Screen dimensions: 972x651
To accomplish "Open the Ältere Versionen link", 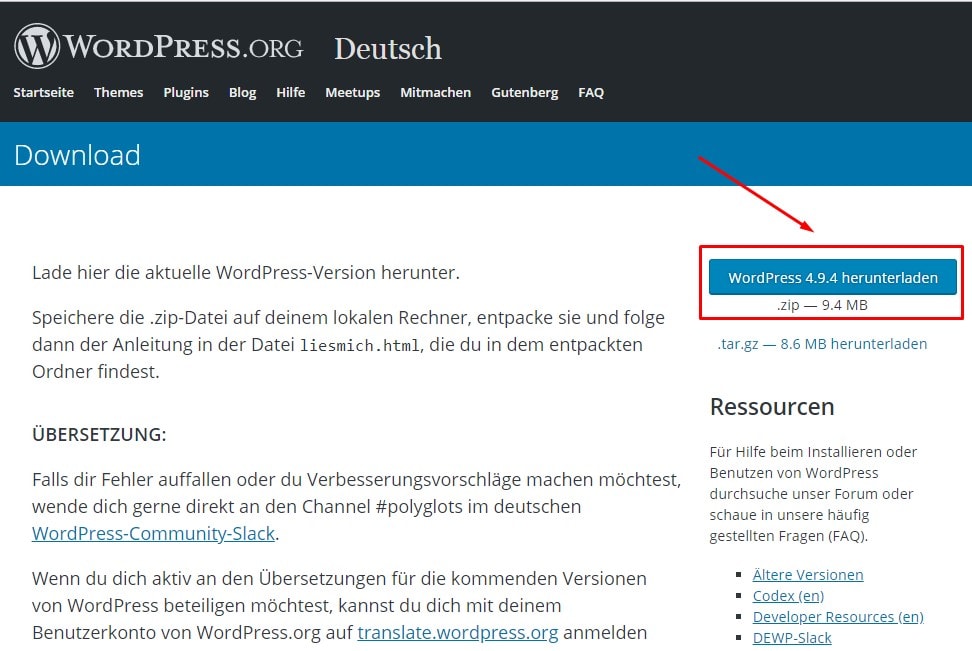I will (x=808, y=575).
